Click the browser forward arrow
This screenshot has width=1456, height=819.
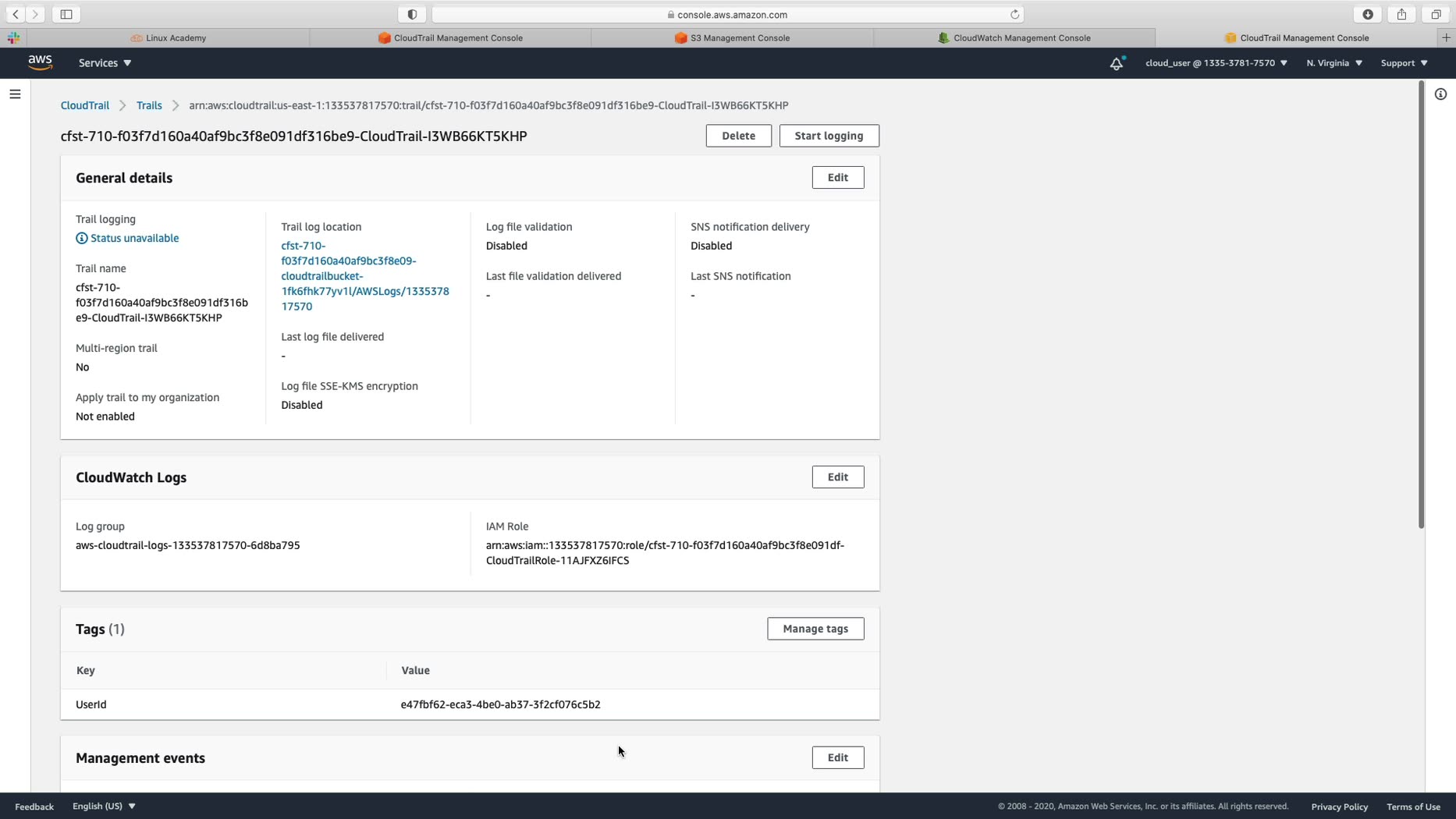point(35,14)
